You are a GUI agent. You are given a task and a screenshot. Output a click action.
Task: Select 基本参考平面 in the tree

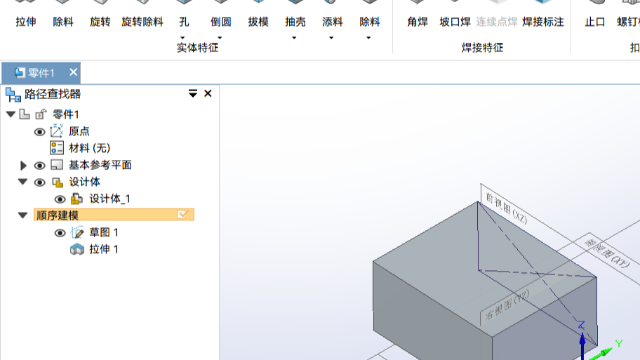(100, 165)
